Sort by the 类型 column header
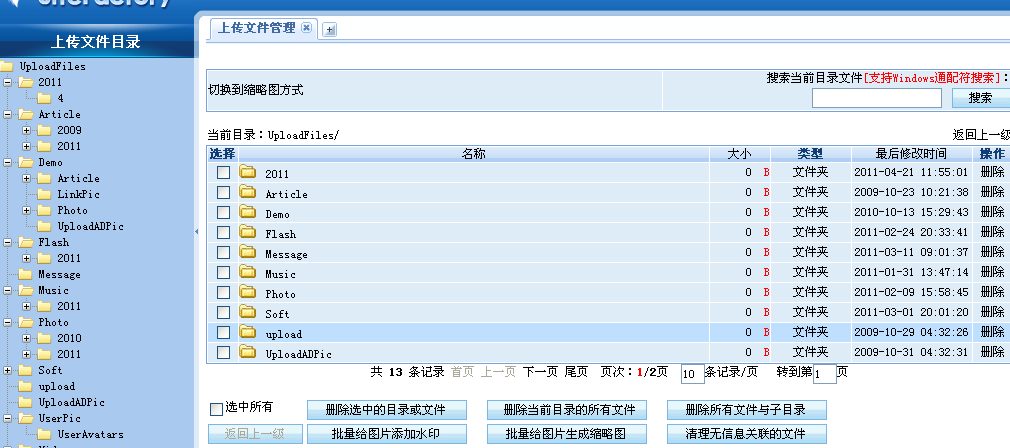The height and width of the screenshot is (448, 1010). (810, 154)
